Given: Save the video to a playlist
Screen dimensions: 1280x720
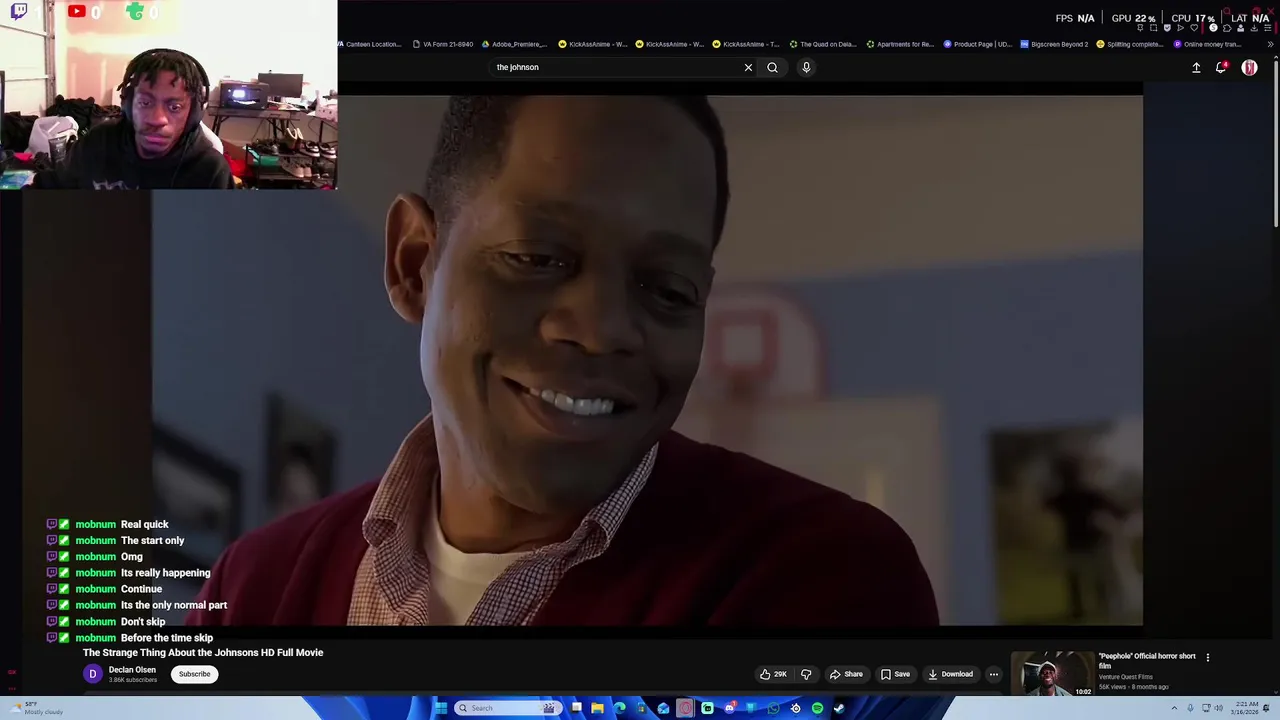Looking at the screenshot, I should [895, 674].
